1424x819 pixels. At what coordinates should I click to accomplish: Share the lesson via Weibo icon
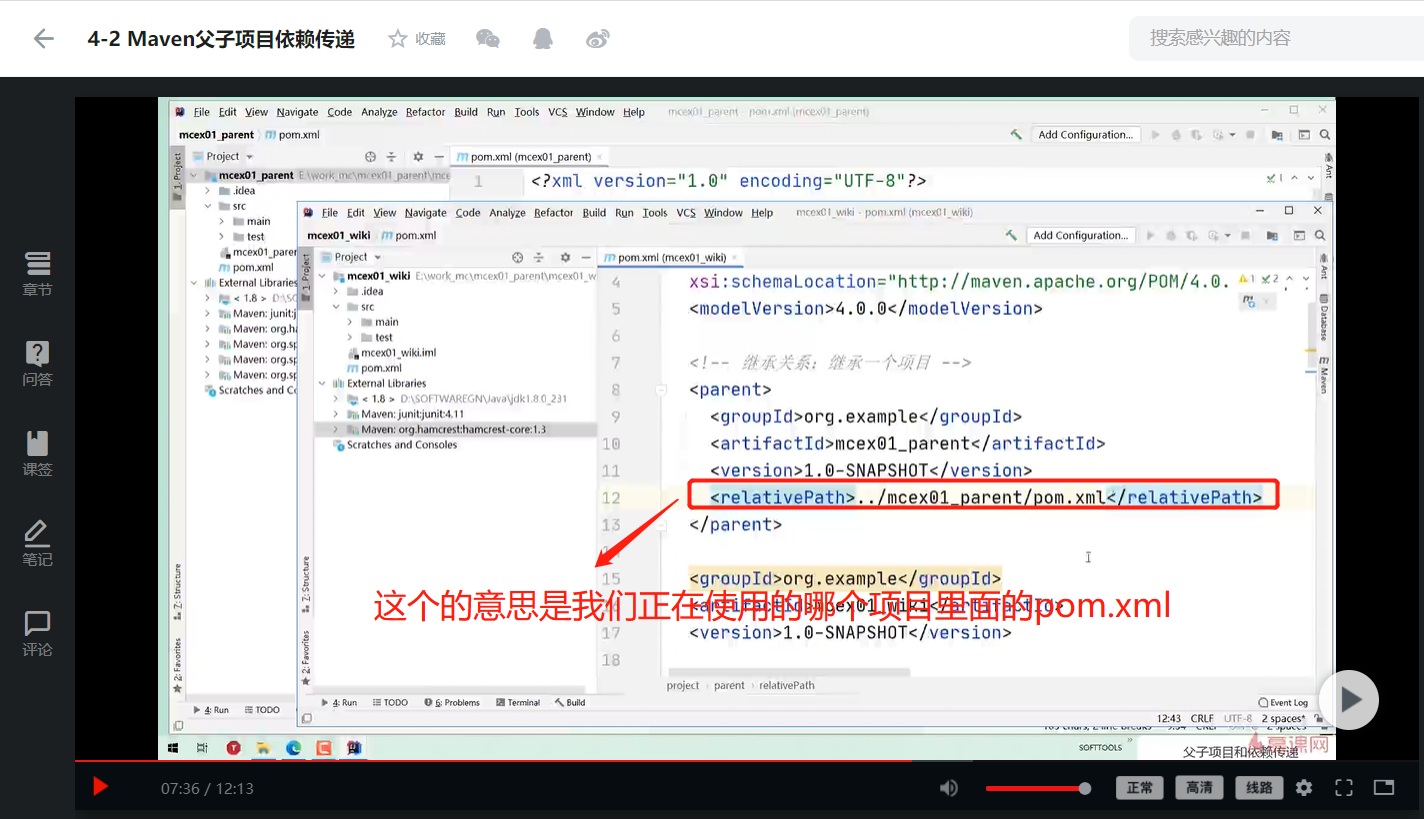pos(598,39)
